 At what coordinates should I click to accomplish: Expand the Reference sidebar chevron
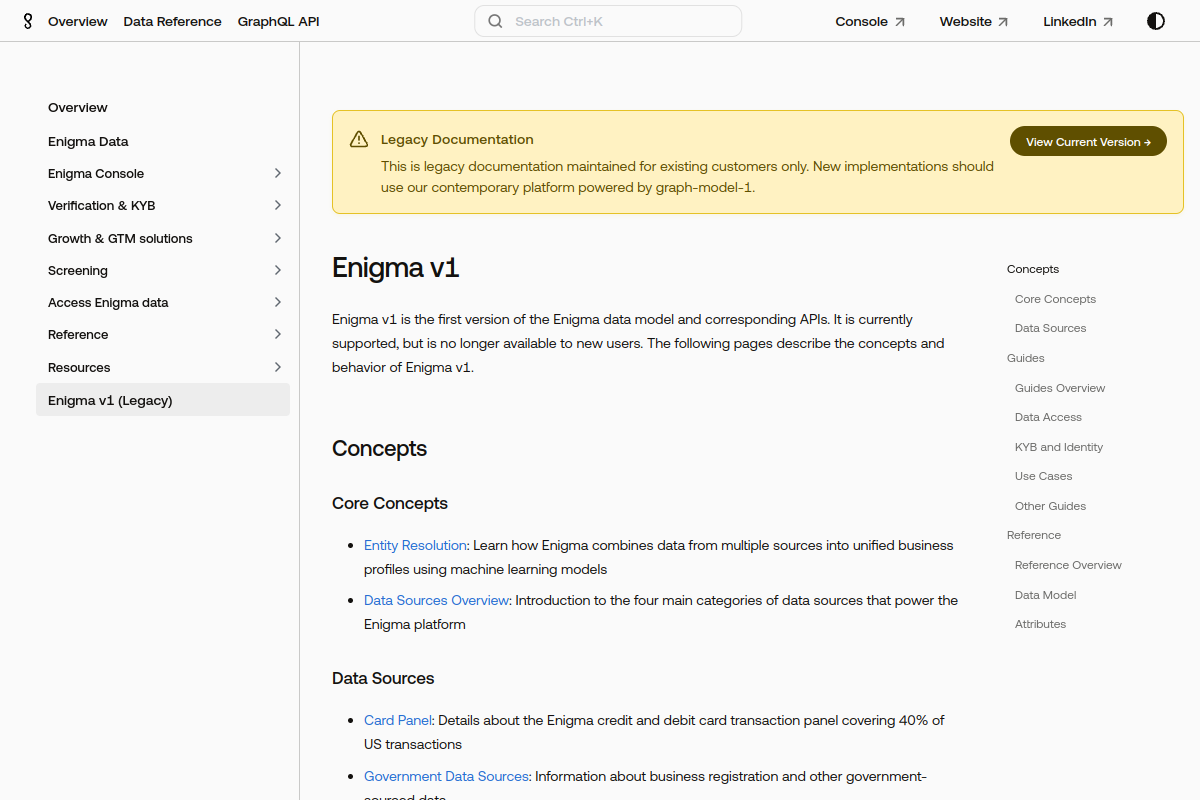click(278, 334)
